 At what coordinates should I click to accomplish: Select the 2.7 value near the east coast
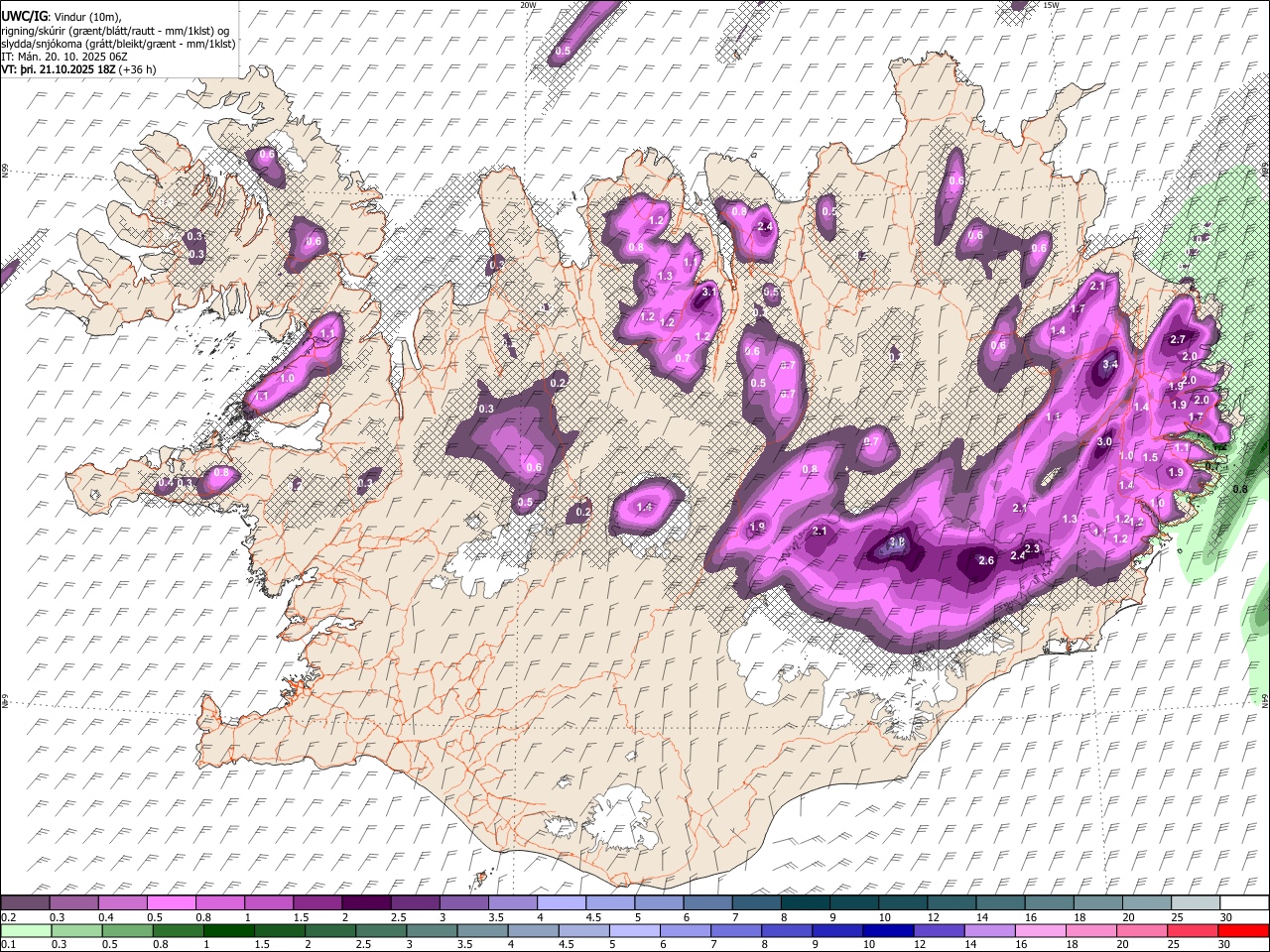click(1178, 339)
